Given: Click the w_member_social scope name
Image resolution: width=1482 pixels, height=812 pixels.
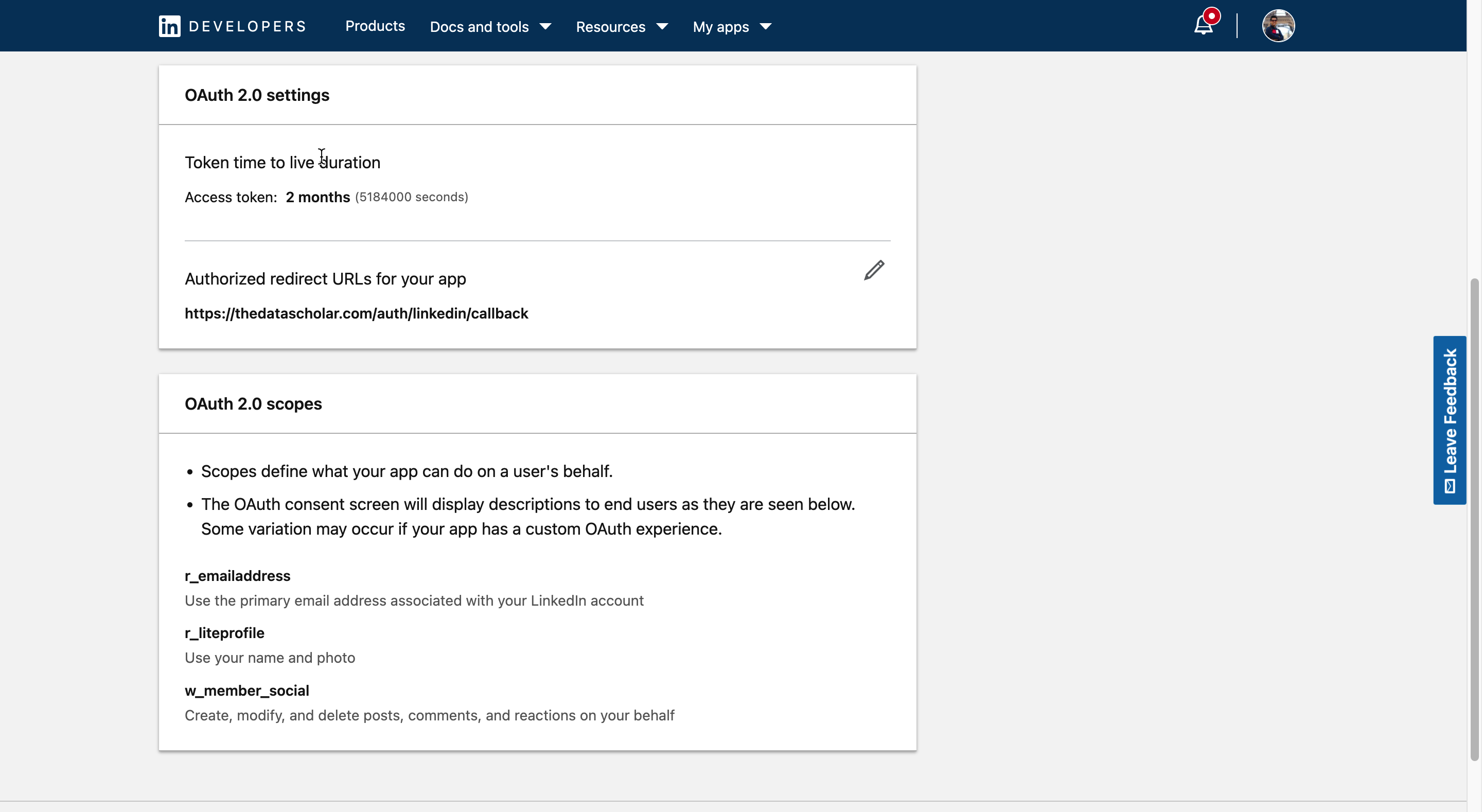Looking at the screenshot, I should coord(247,691).
